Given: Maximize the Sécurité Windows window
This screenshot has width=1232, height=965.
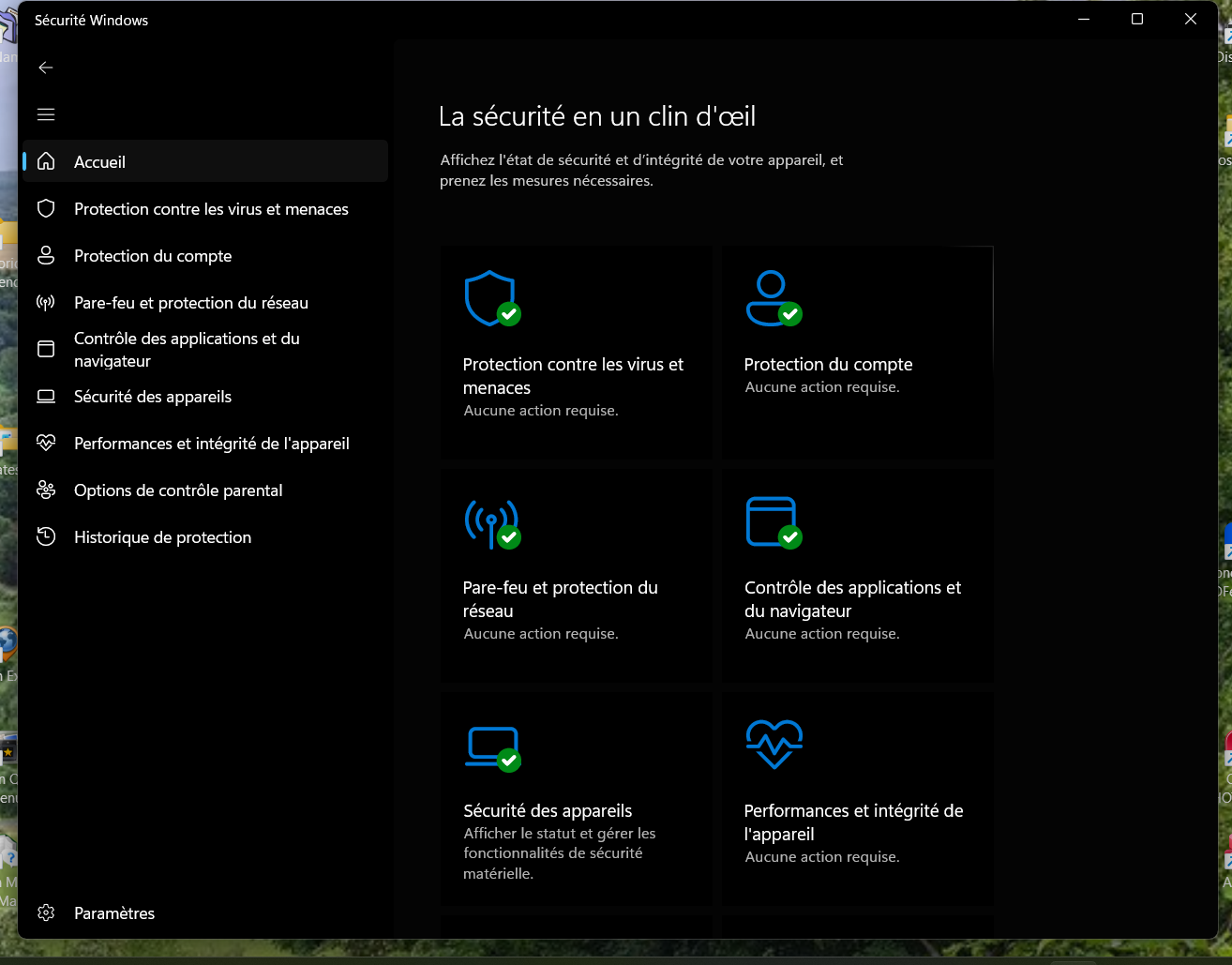Looking at the screenshot, I should (1137, 19).
